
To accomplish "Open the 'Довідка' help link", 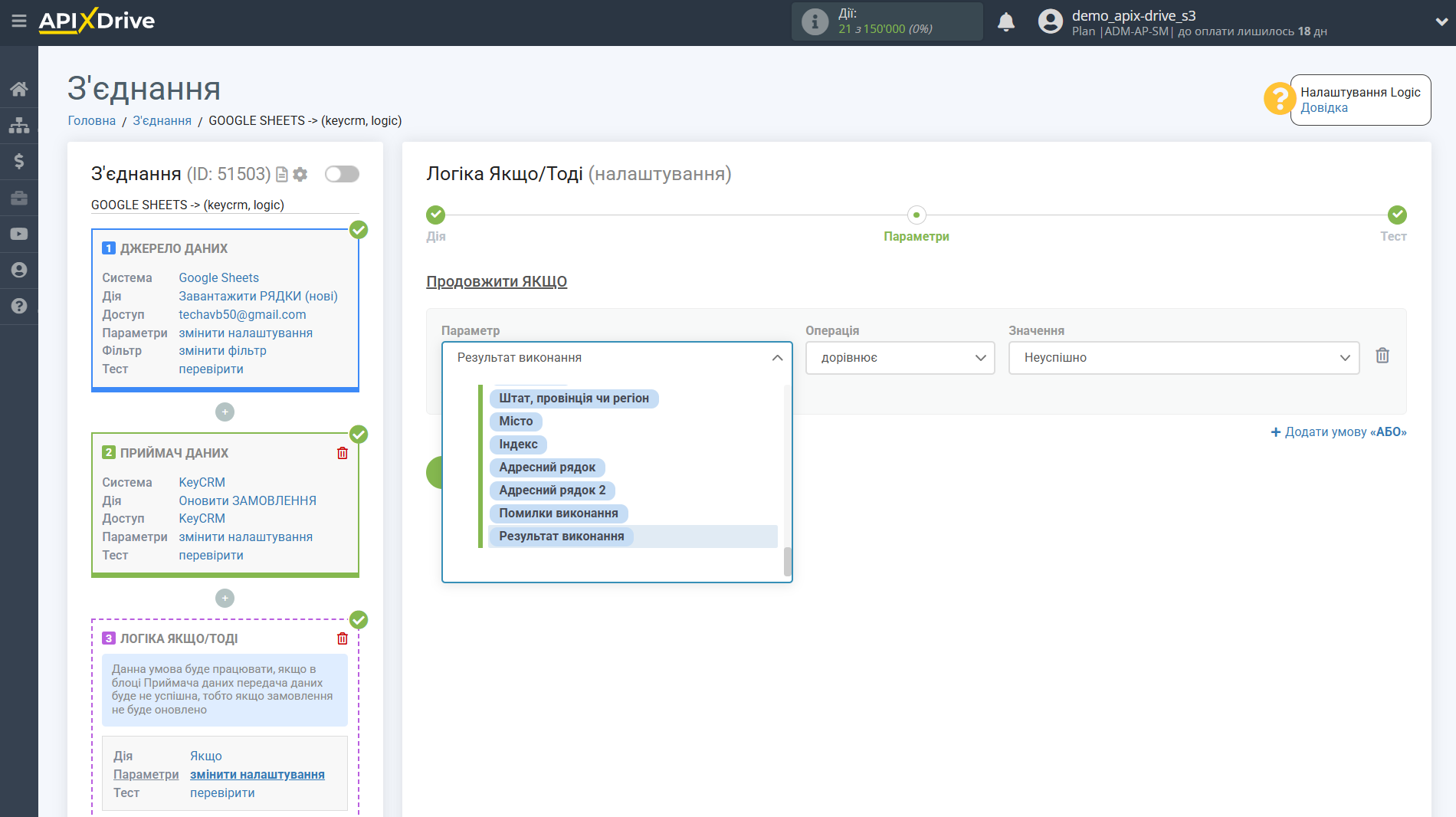I will coord(1324,108).
